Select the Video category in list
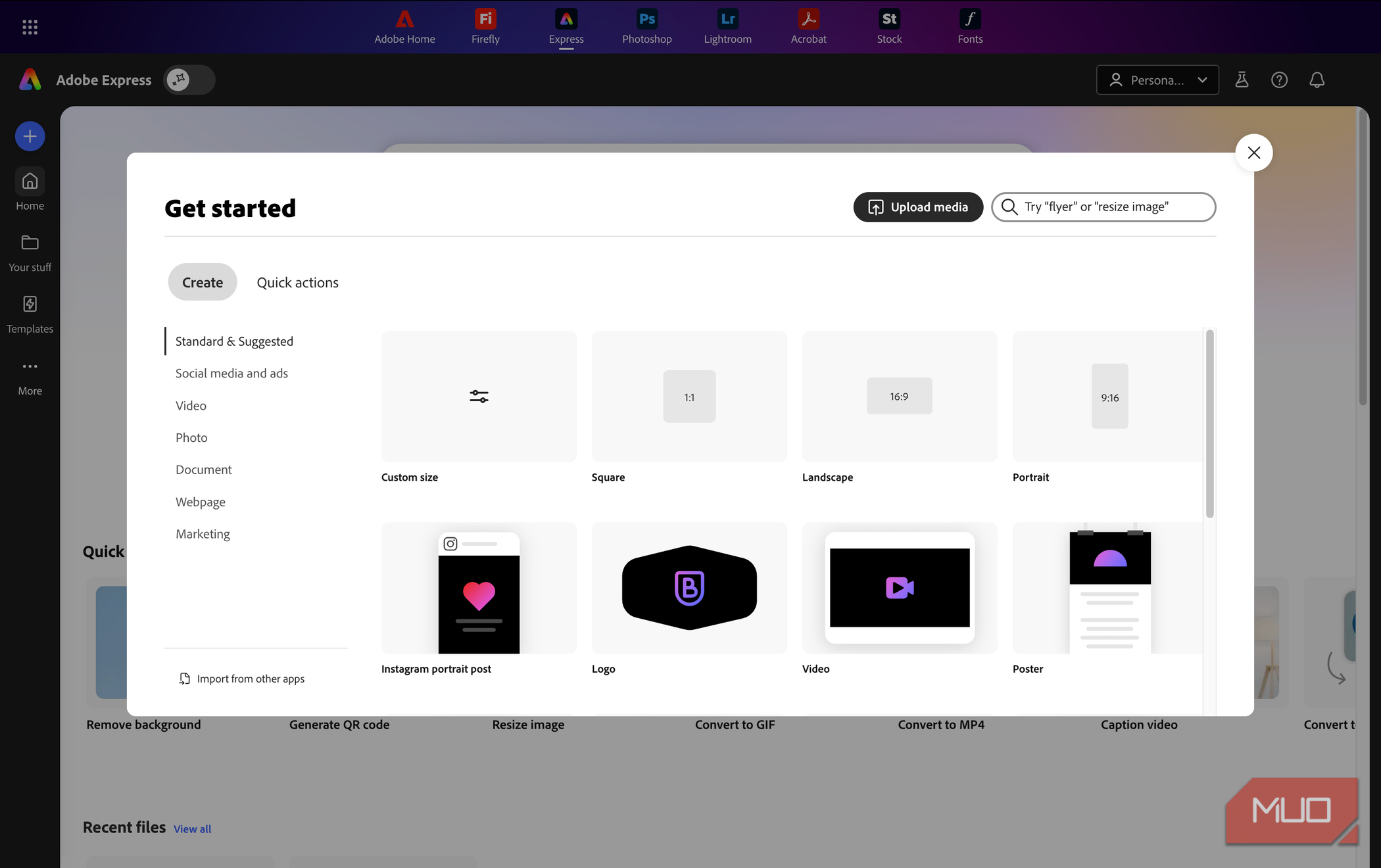The width and height of the screenshot is (1381, 868). pos(191,405)
